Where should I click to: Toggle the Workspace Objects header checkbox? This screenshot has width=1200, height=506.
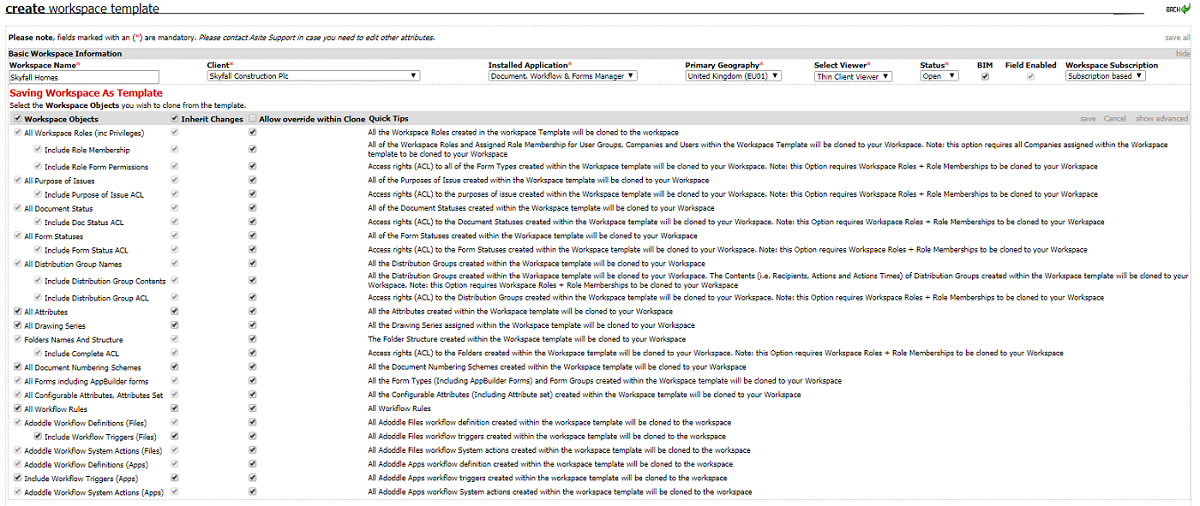tap(17, 119)
